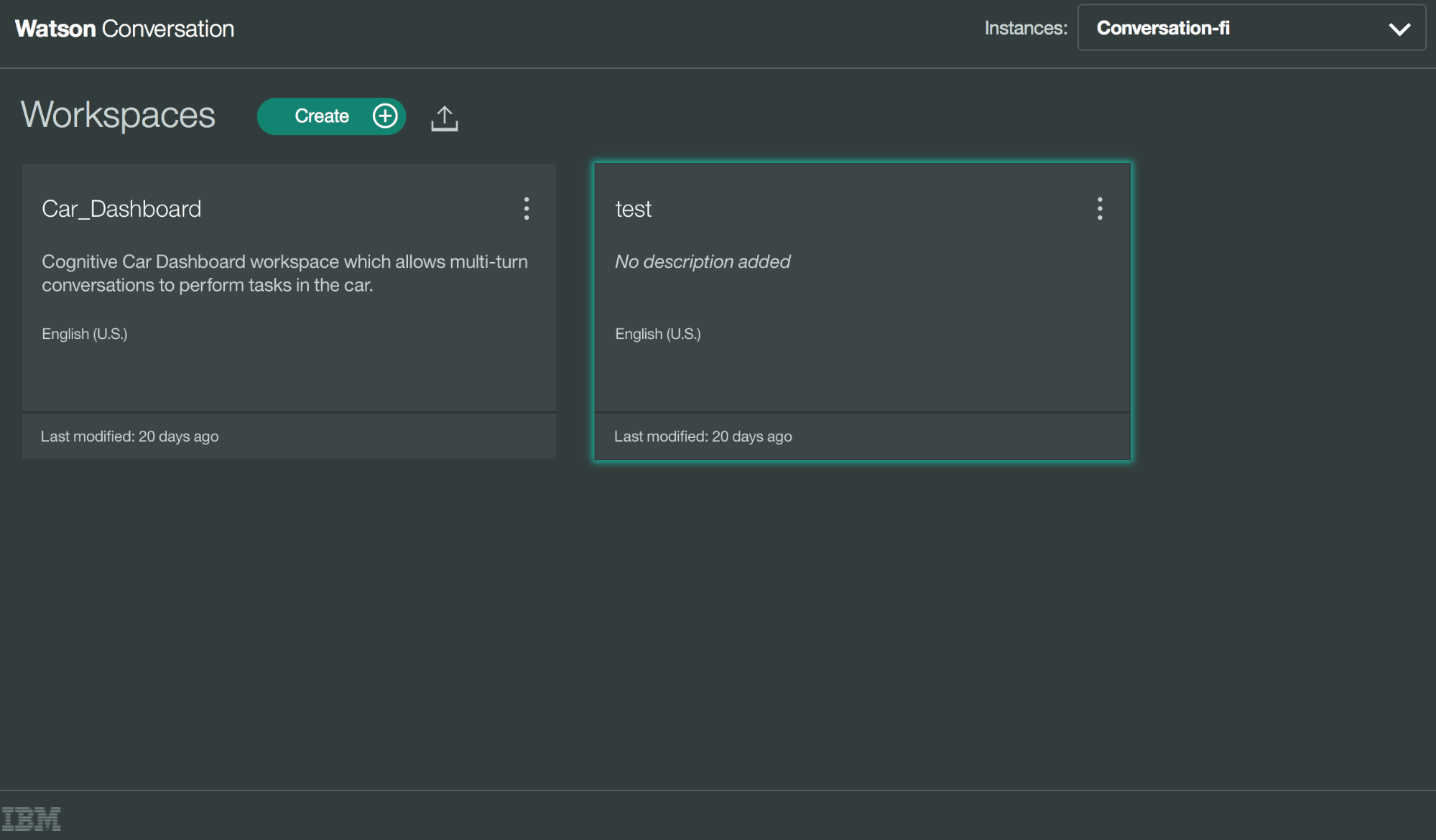Click 'Last modified: 20 days ago' on Car_Dashboard

pyautogui.click(x=129, y=437)
